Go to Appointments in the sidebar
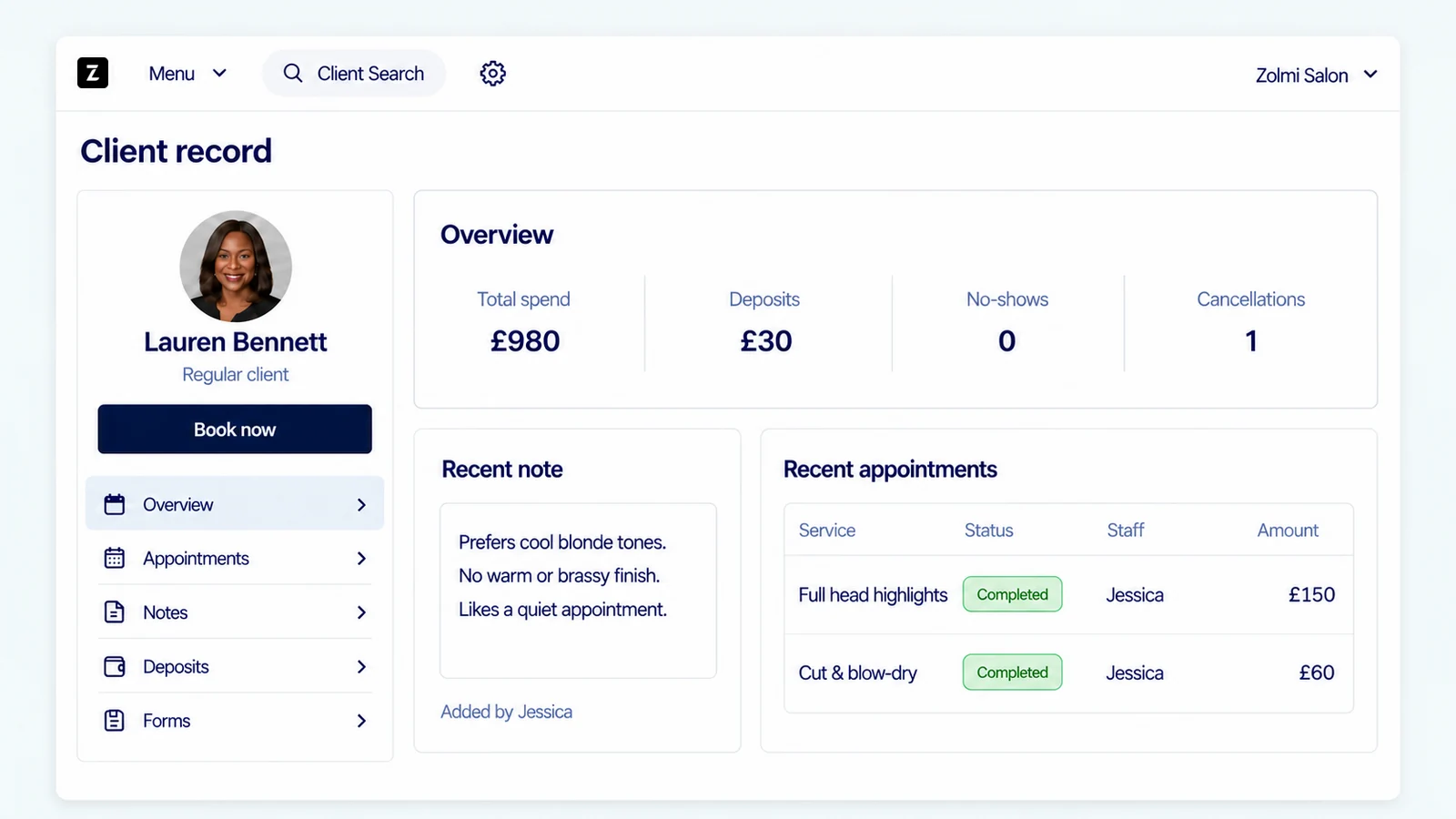Viewport: 1456px width, 819px height. coord(235,558)
